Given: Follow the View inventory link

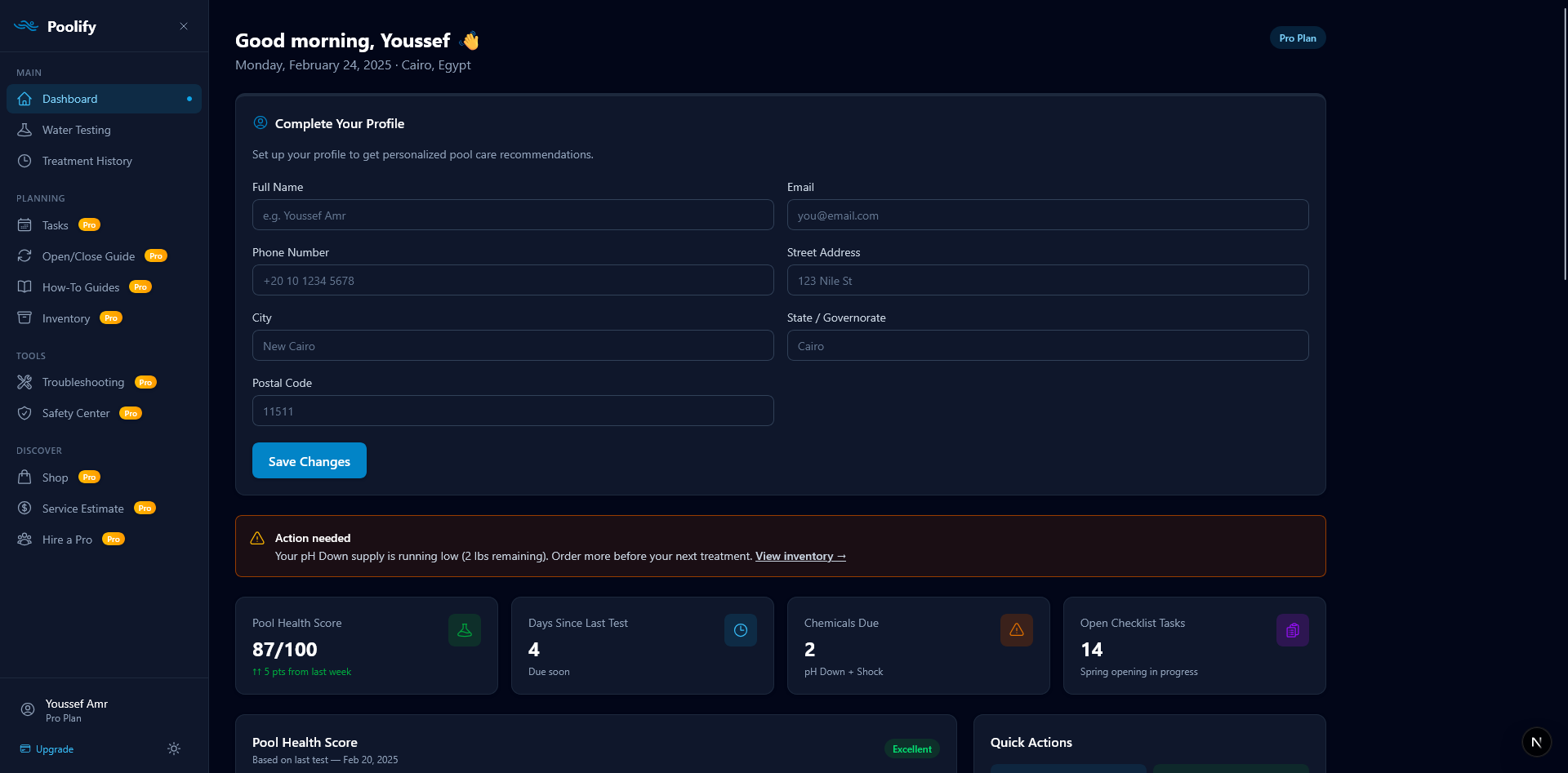Looking at the screenshot, I should 800,556.
